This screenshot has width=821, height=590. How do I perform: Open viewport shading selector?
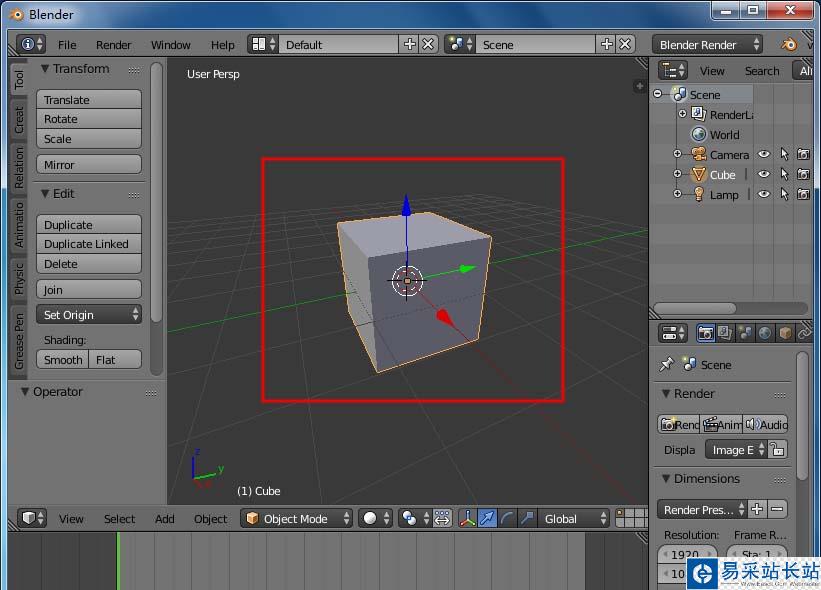tap(375, 518)
